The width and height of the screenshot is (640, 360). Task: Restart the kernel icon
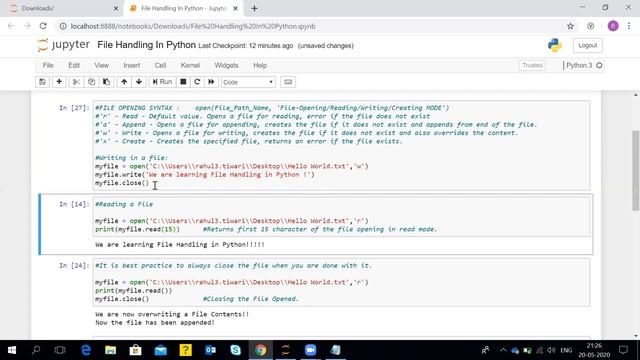click(x=197, y=82)
